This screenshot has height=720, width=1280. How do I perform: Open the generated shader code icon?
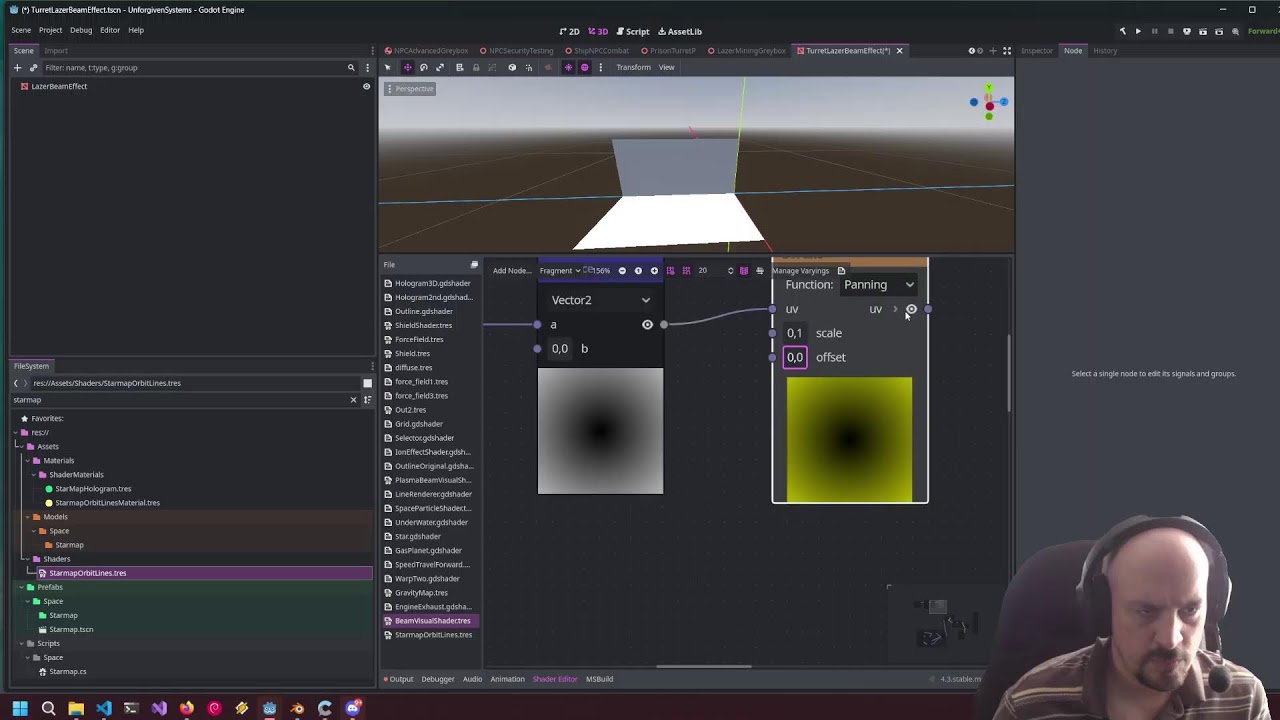click(841, 270)
